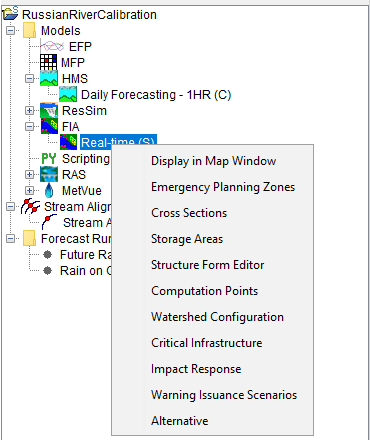The image size is (370, 440).
Task: Click the Stream Alignment folder icon
Action: coord(30,206)
